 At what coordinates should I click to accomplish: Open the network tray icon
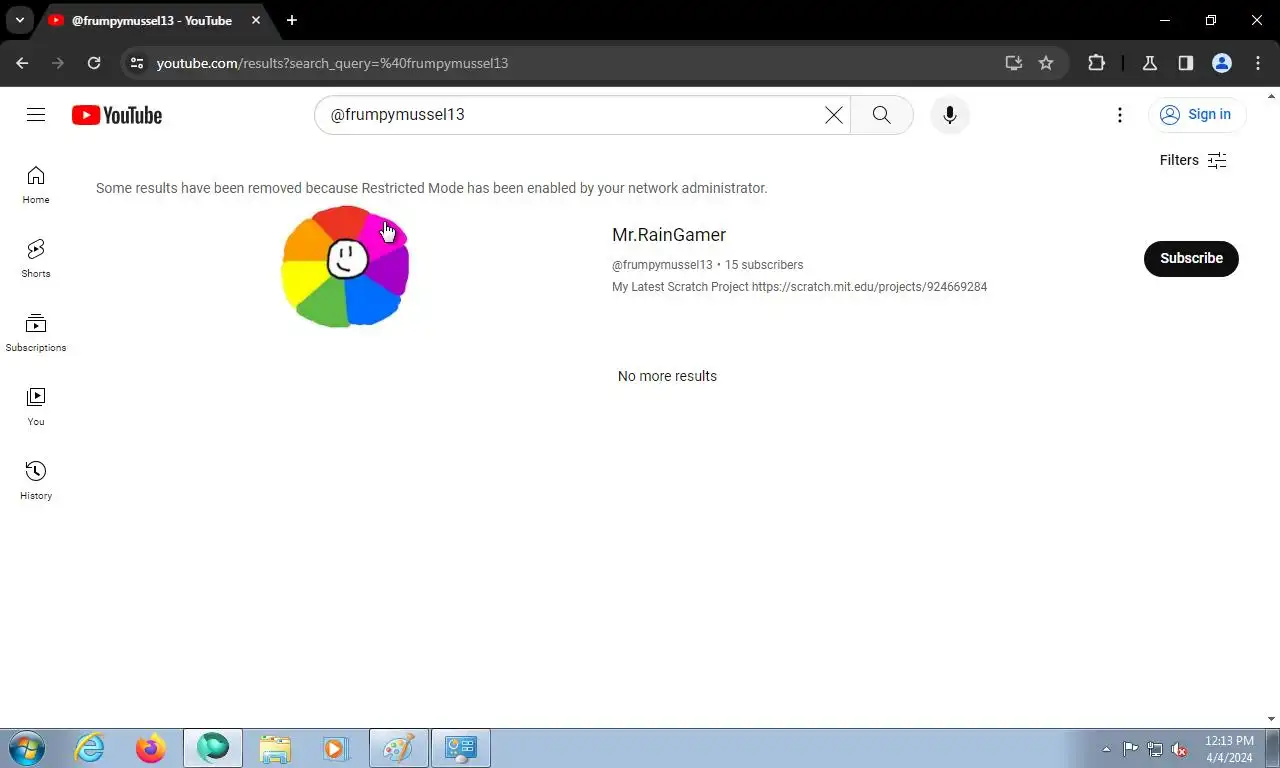1155,749
